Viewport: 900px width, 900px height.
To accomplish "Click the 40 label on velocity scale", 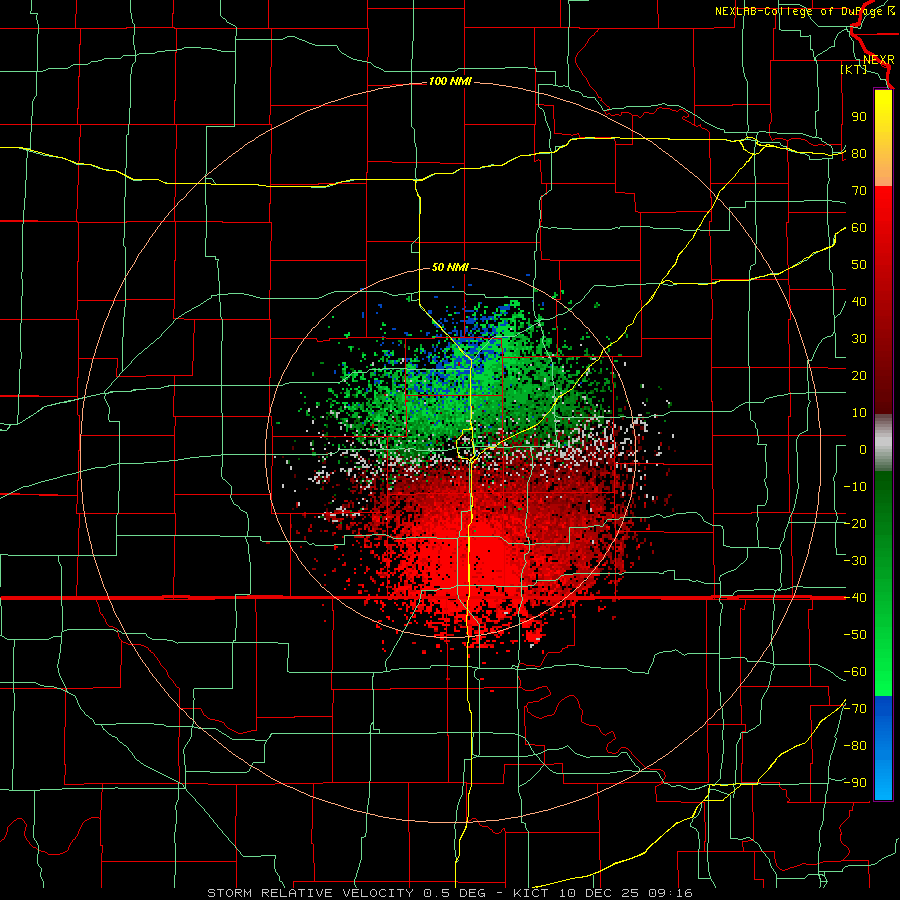I will pos(859,301).
